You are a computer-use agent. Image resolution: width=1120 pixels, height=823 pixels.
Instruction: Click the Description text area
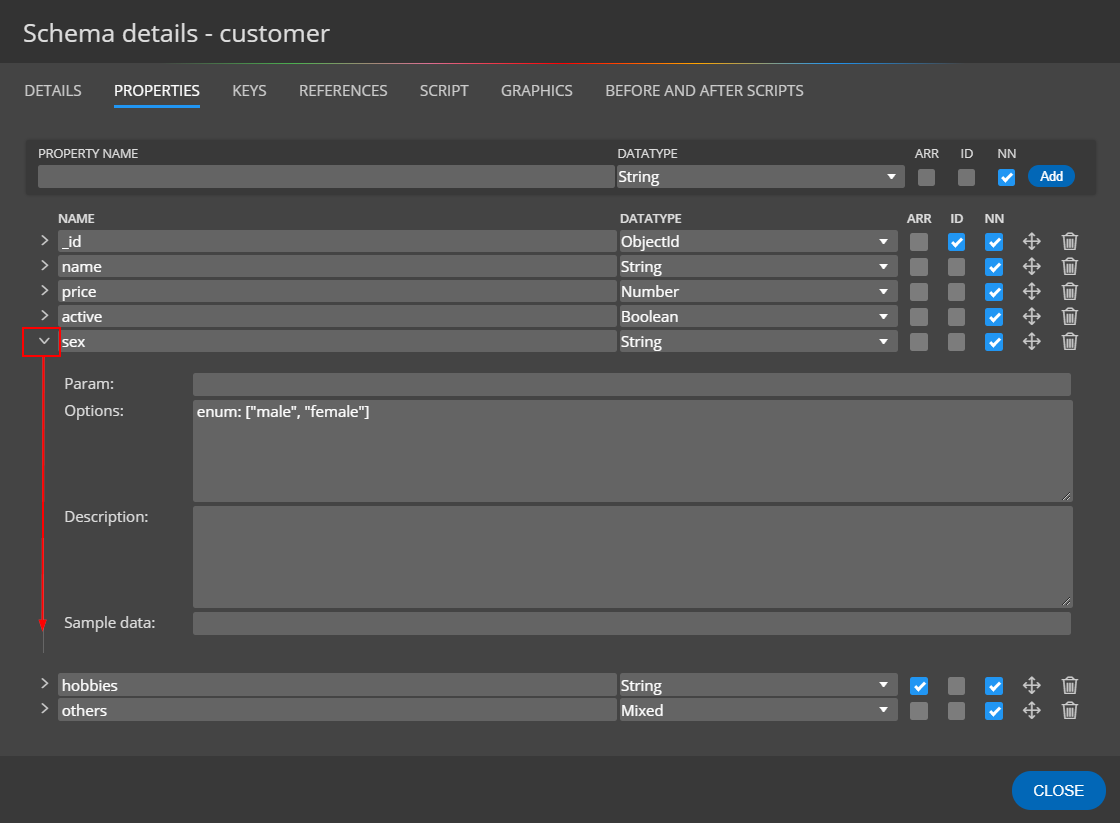tap(633, 557)
